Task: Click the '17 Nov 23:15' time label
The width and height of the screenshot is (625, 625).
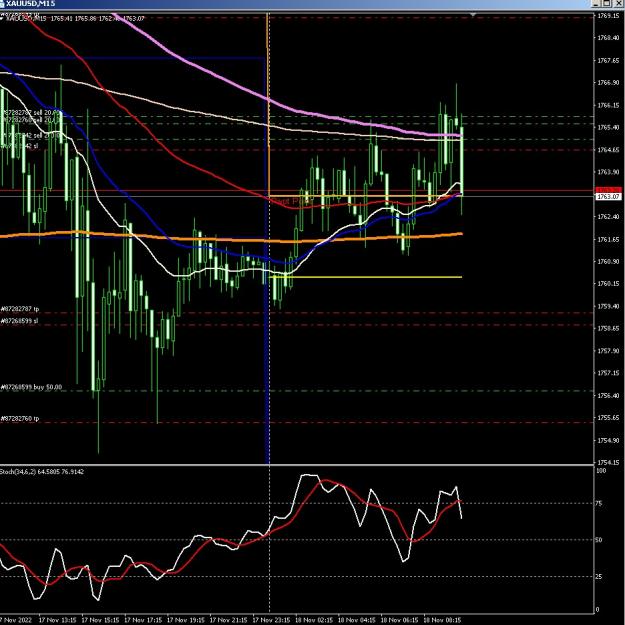Action: point(271,620)
